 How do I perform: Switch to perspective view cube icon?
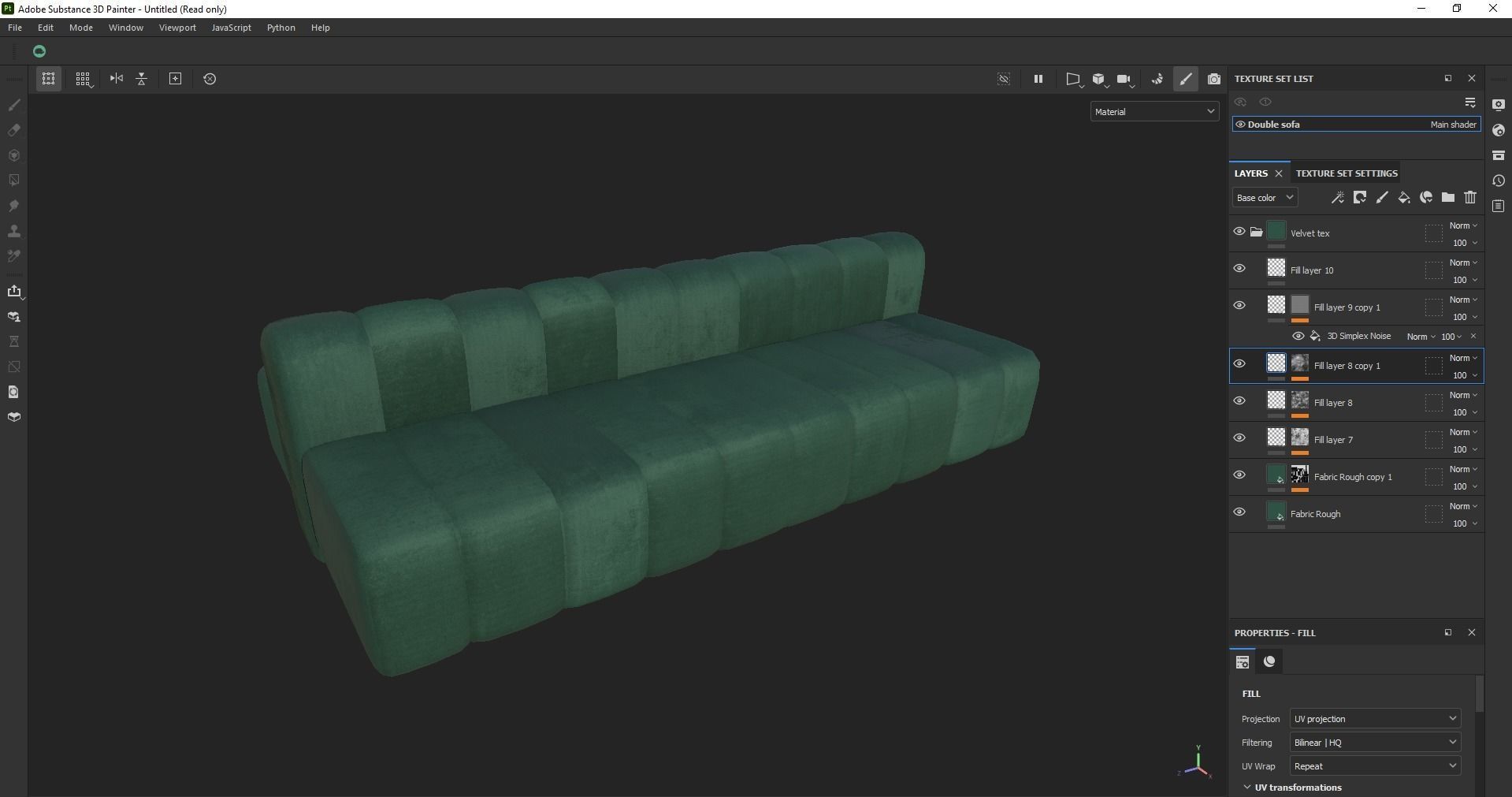[x=1098, y=79]
